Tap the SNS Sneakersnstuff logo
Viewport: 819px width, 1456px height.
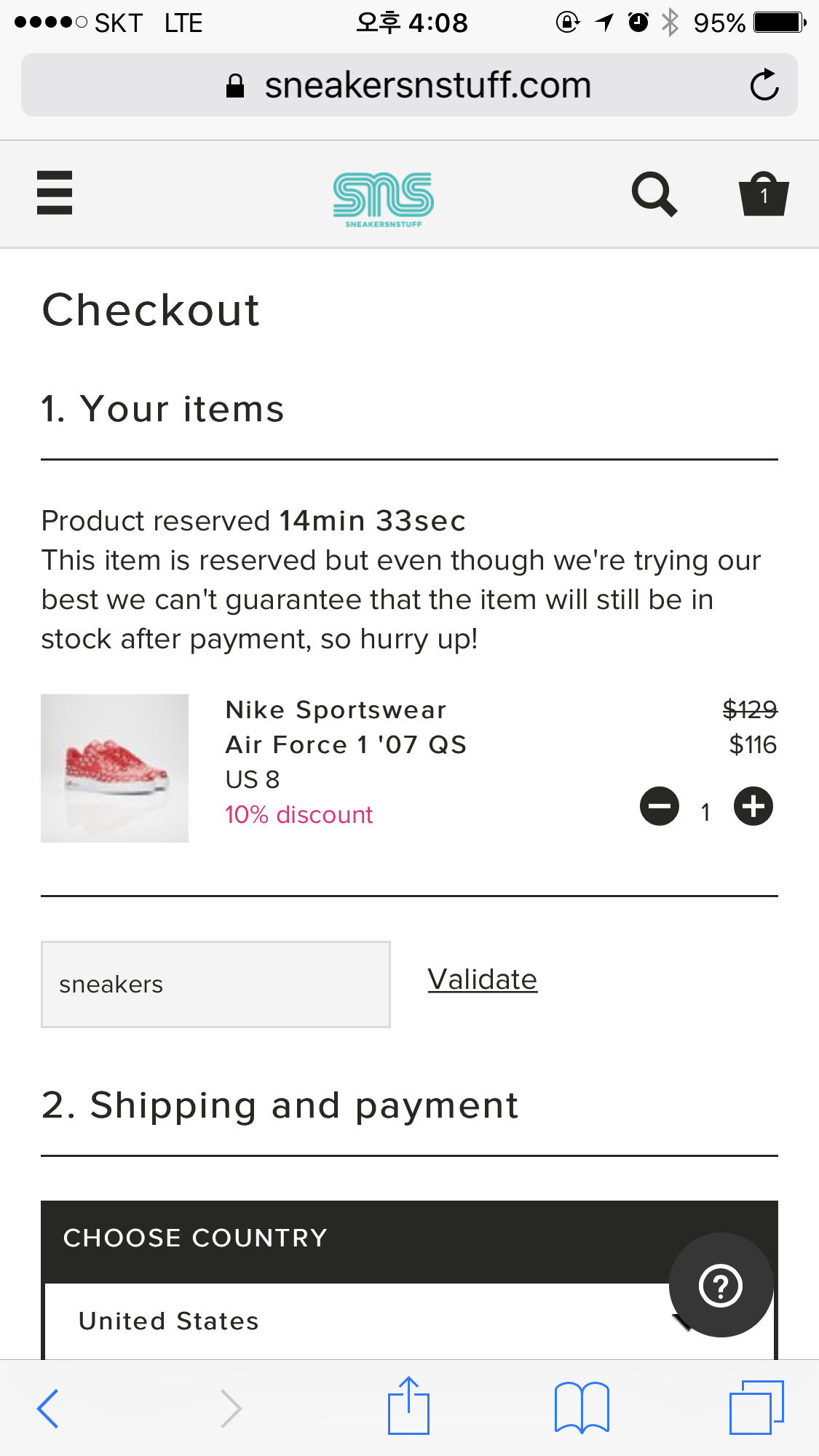coord(384,199)
